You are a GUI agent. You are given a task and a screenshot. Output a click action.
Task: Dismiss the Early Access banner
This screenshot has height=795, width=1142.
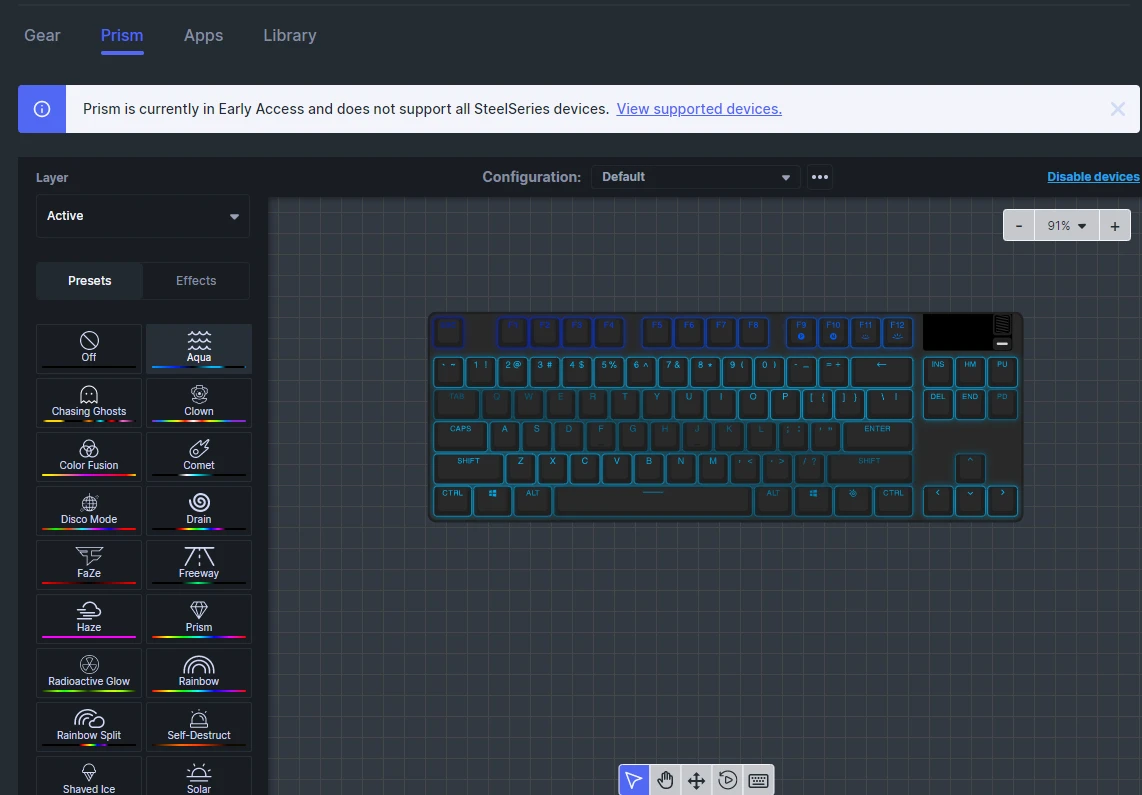point(1118,109)
